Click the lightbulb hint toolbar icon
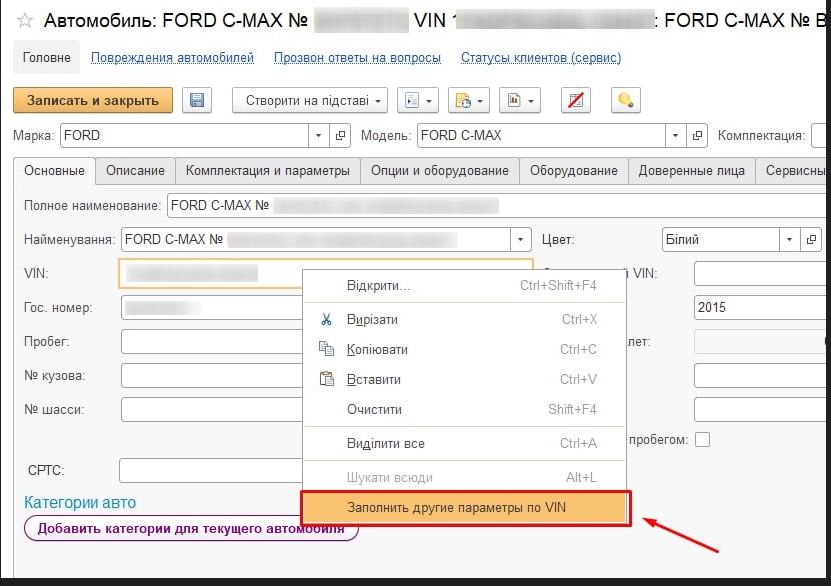The height and width of the screenshot is (586, 831). point(626,100)
